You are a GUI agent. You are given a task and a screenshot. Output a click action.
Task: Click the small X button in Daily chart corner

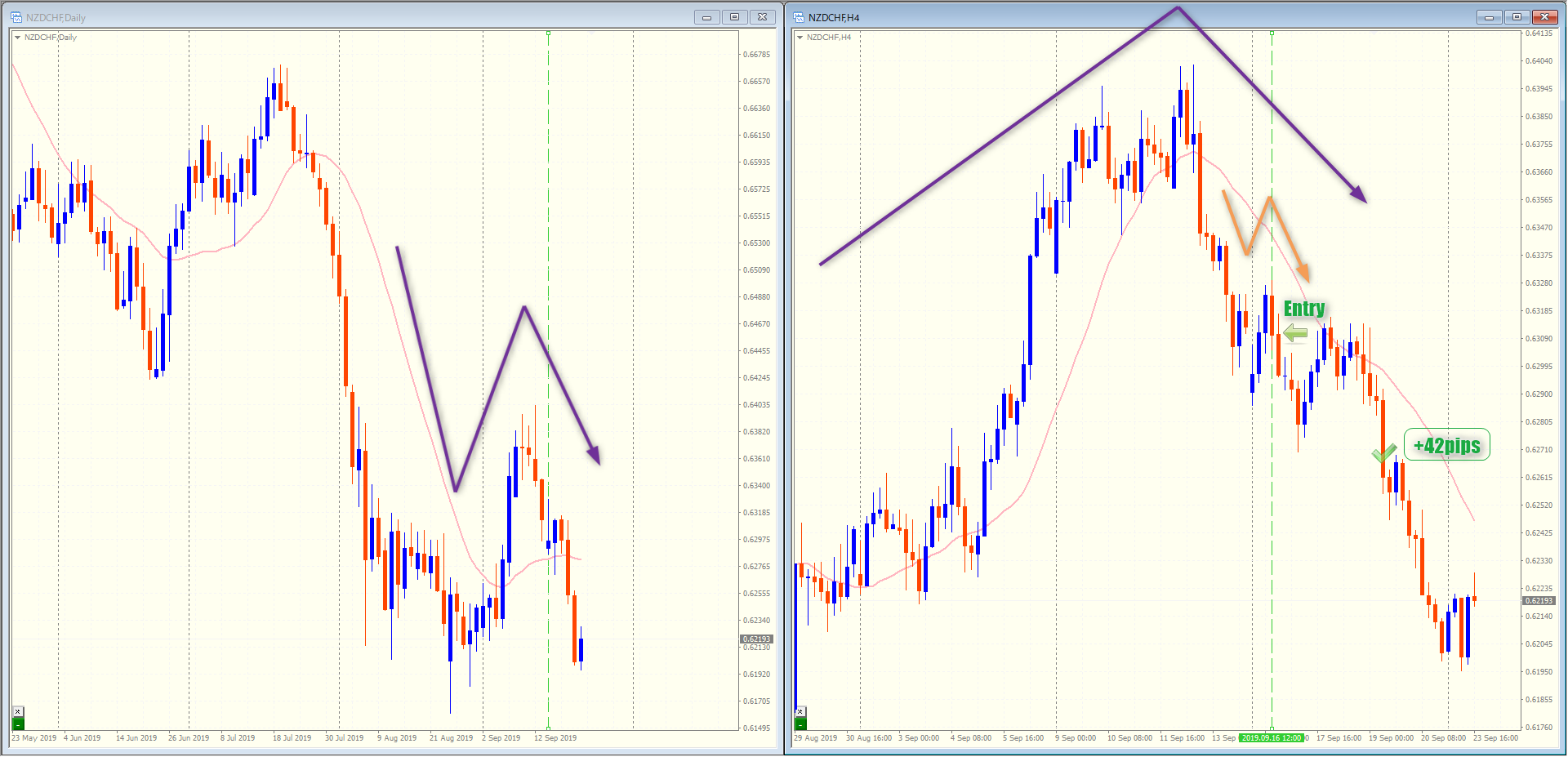[18, 711]
